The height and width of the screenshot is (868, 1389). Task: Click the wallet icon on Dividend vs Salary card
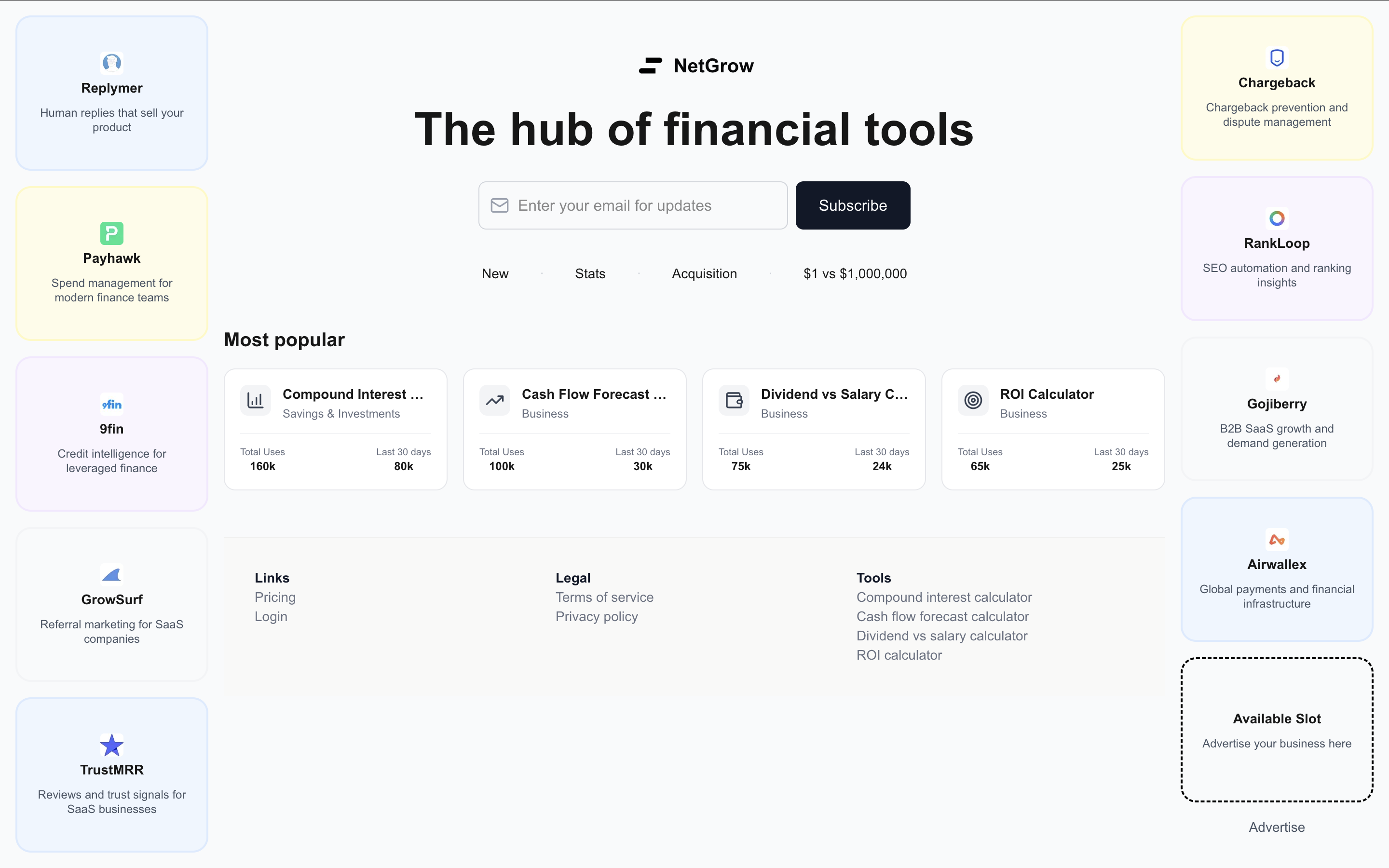[733, 400]
